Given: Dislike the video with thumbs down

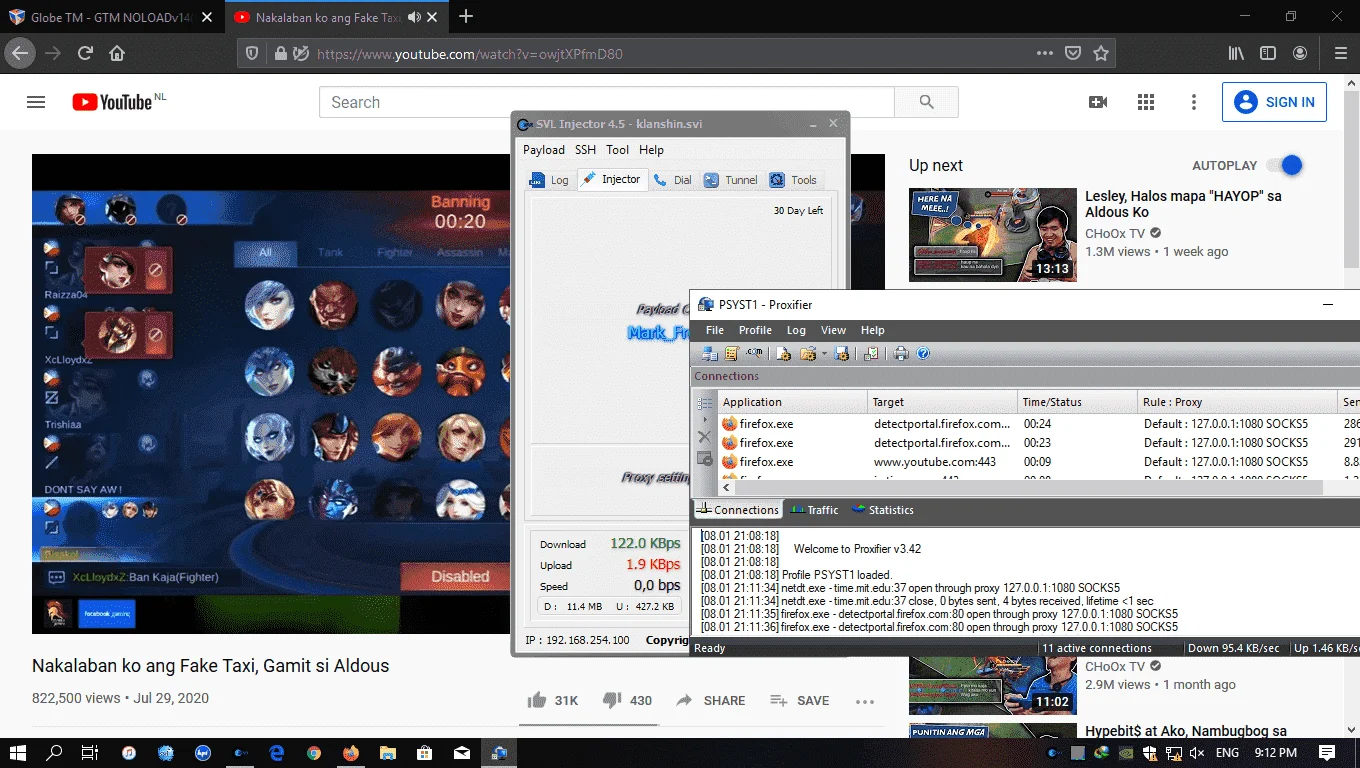Looking at the screenshot, I should [x=613, y=700].
